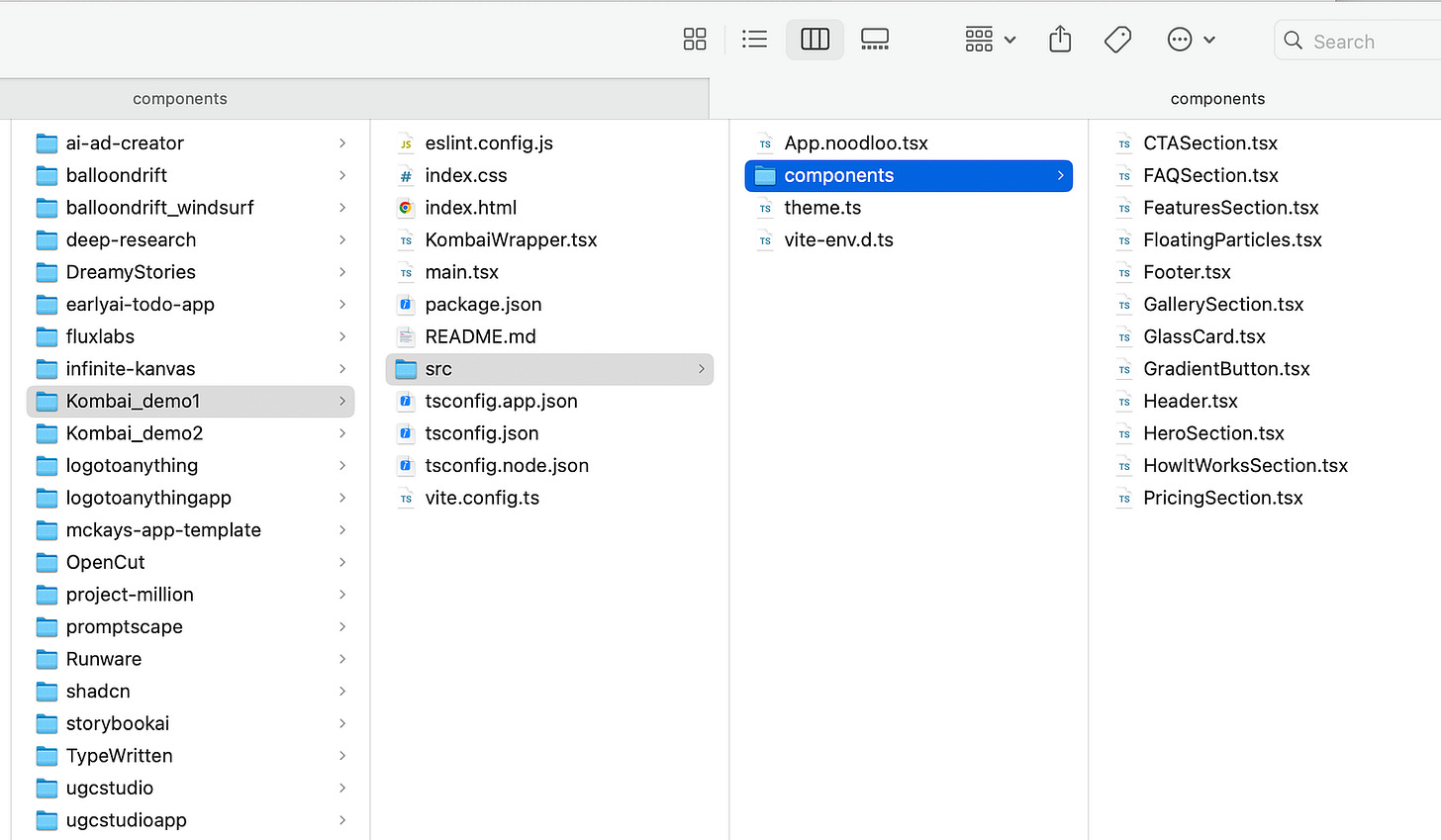Select the logotoanything folder

tap(190, 466)
